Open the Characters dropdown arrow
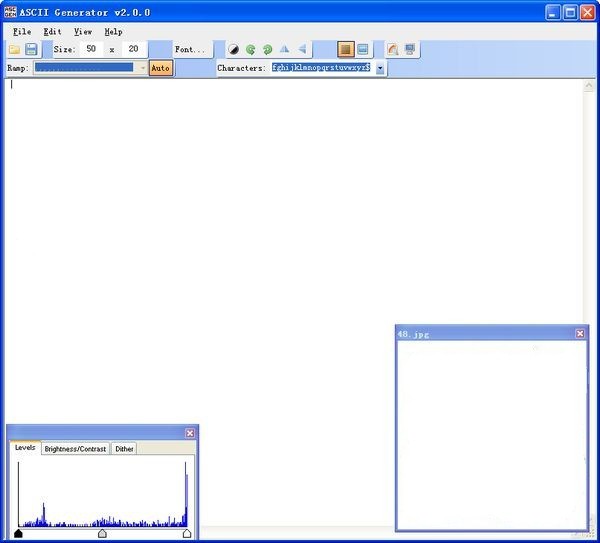This screenshot has width=600, height=543. [x=380, y=68]
